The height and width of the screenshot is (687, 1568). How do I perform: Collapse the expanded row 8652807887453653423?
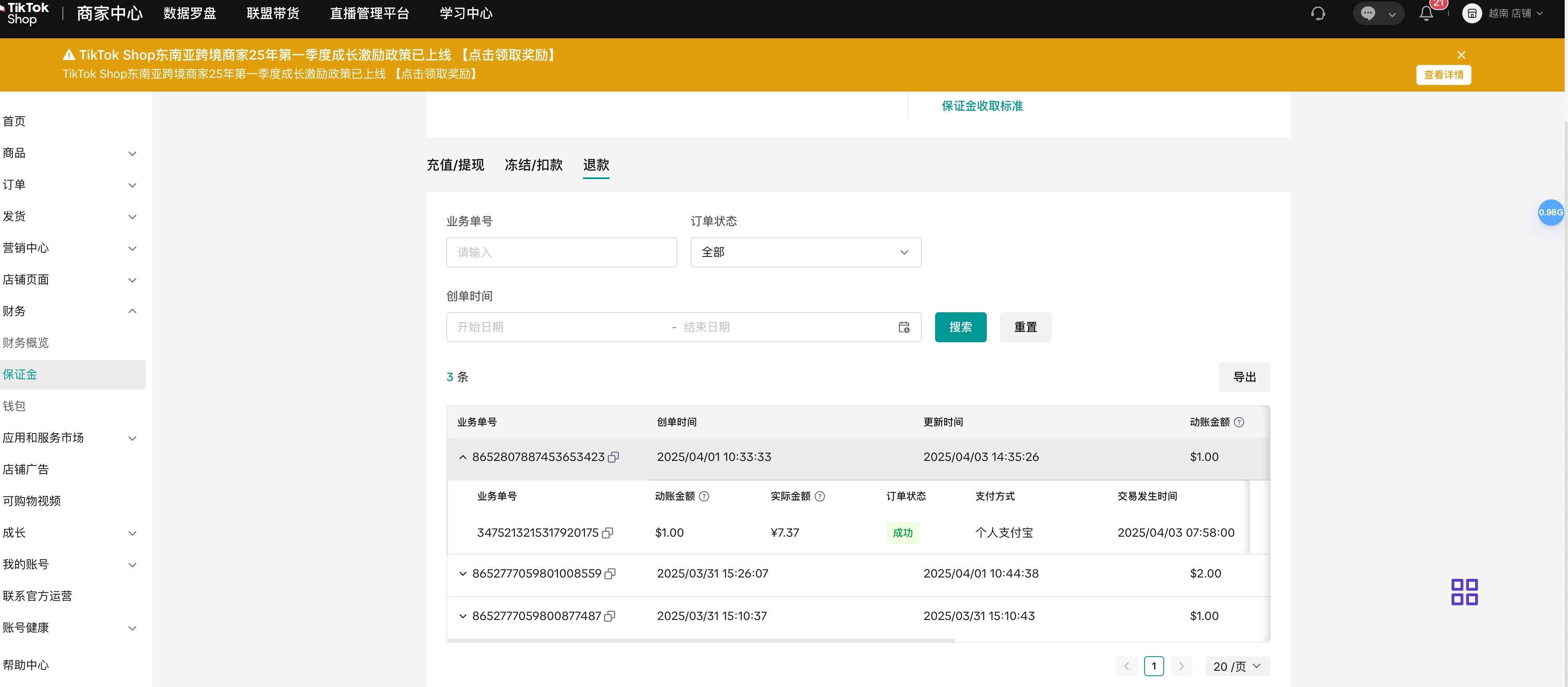coord(463,457)
